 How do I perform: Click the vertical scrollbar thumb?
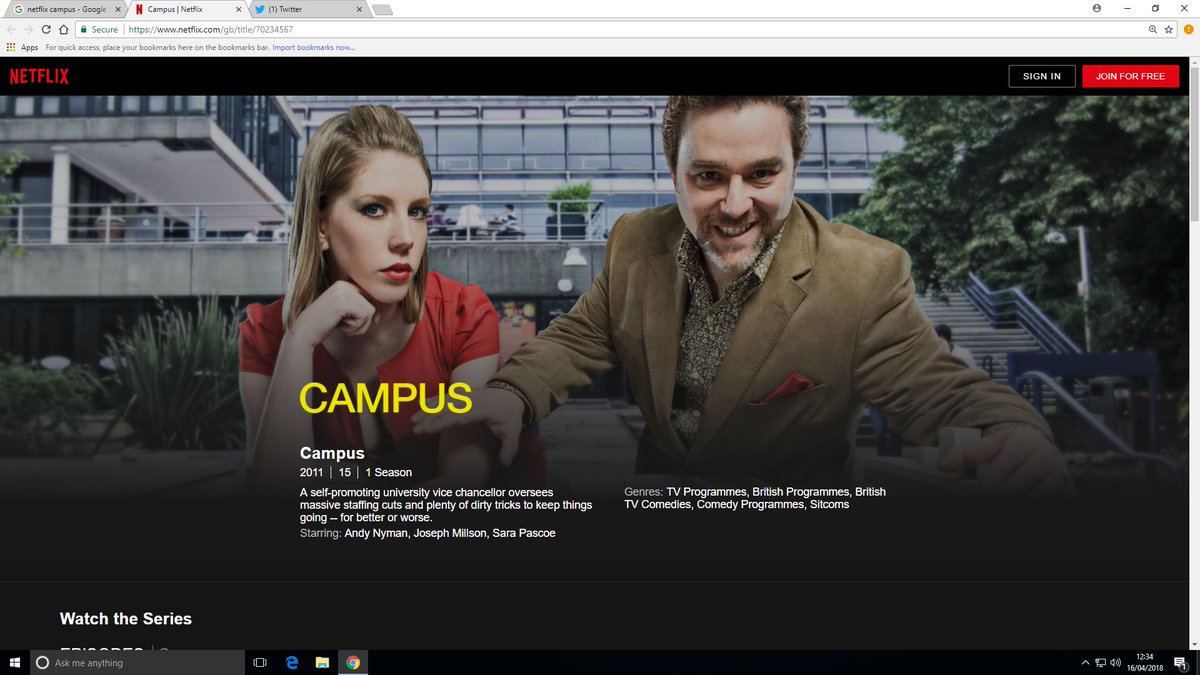point(1194,142)
